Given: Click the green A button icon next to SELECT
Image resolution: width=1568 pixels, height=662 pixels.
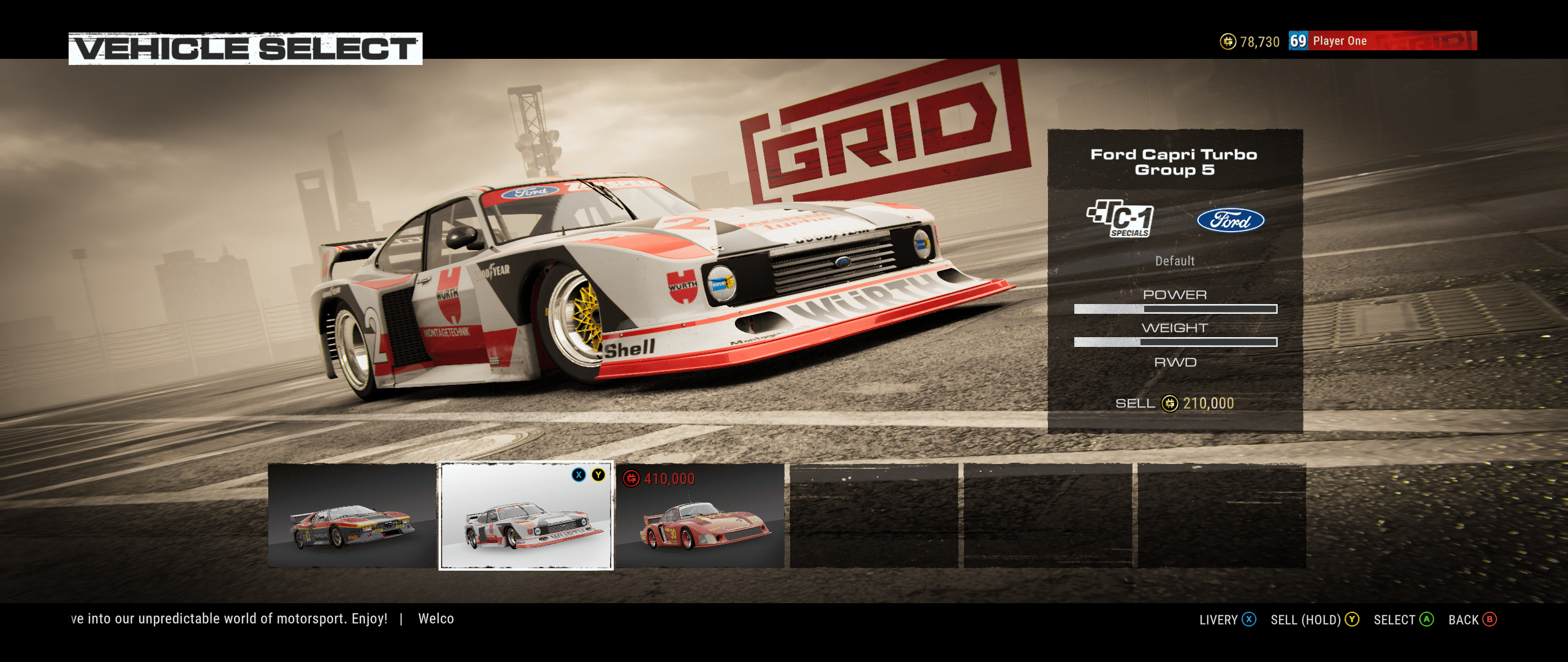Looking at the screenshot, I should tap(1427, 619).
